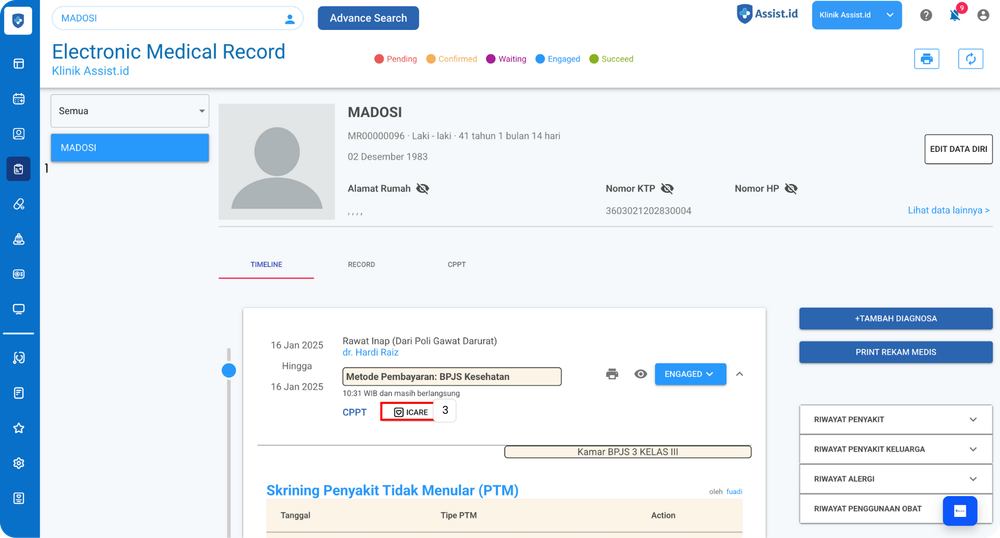
Task: Print the Rawat Inap timeline entry
Action: 612,374
